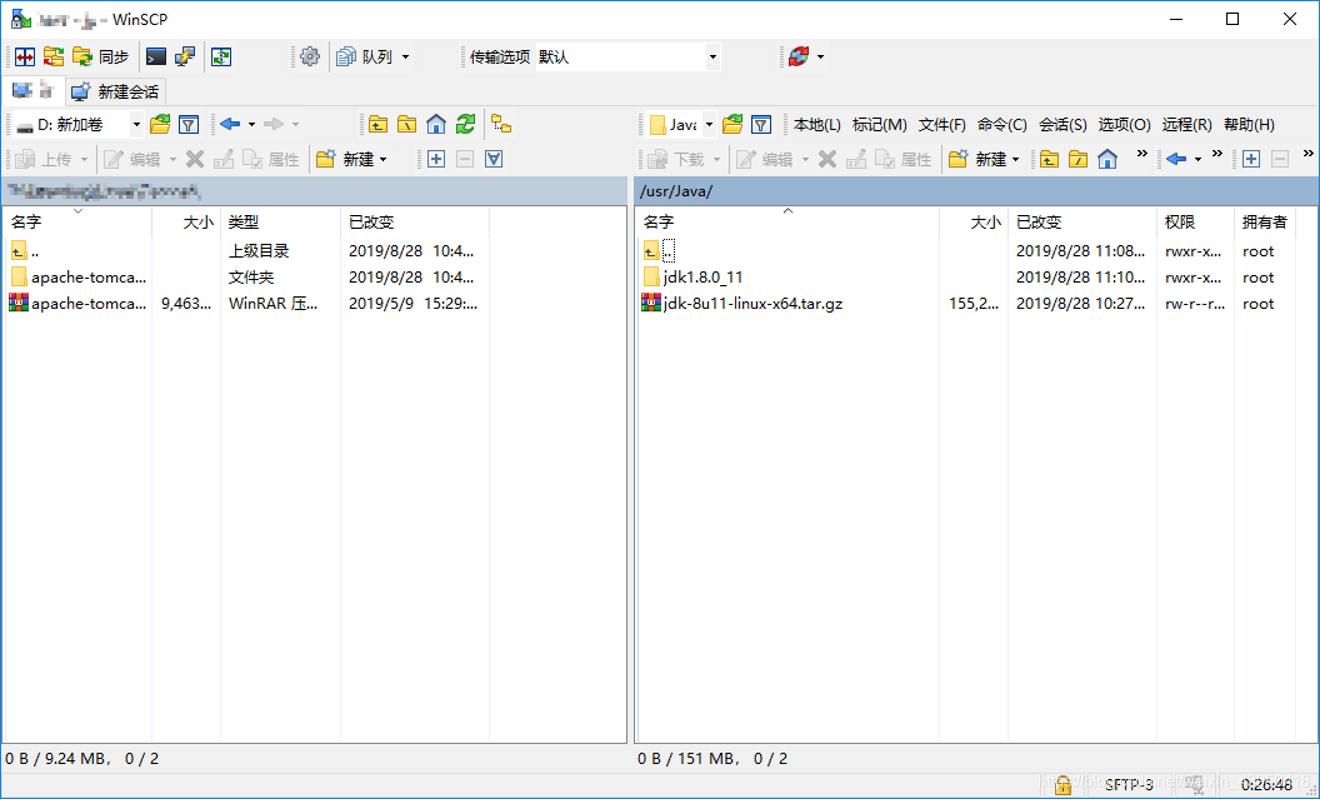
Task: Open the 新建会话 new session tab
Action: click(x=116, y=92)
